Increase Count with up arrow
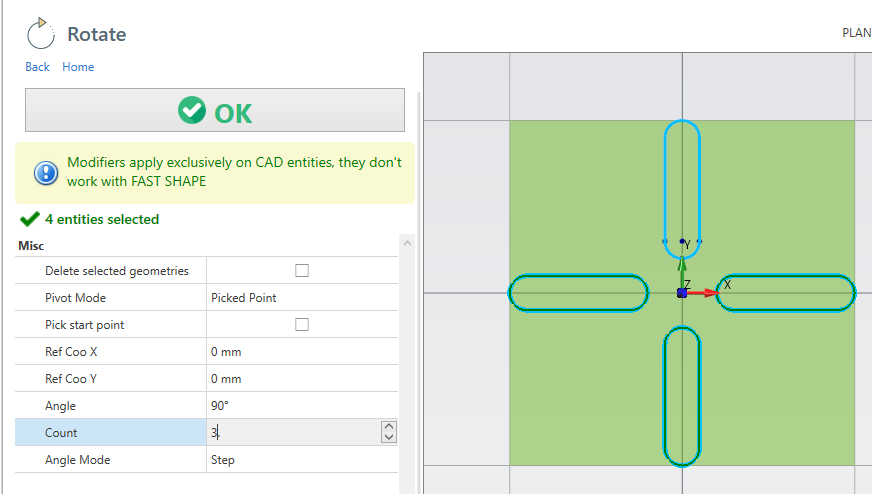The height and width of the screenshot is (494, 872). tap(389, 427)
